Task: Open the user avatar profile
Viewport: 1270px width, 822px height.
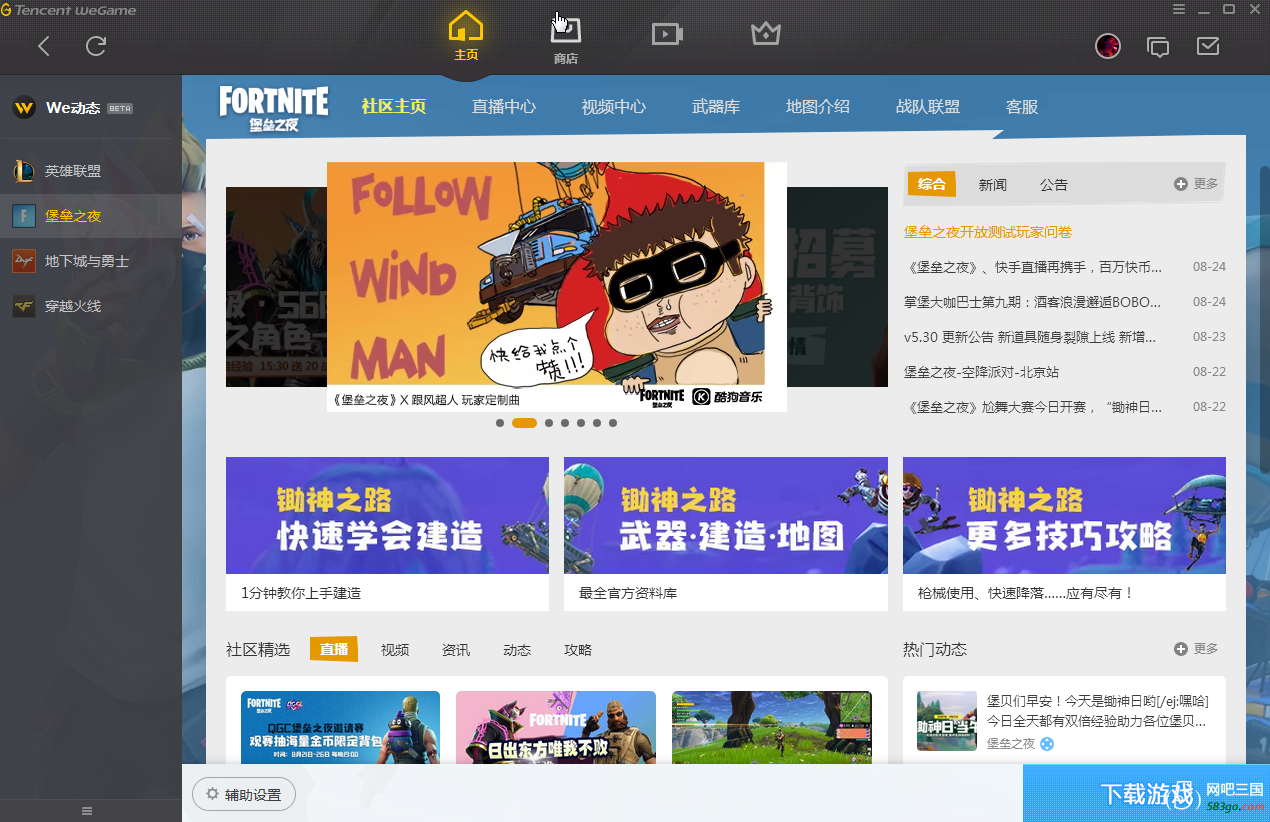Action: (1108, 45)
